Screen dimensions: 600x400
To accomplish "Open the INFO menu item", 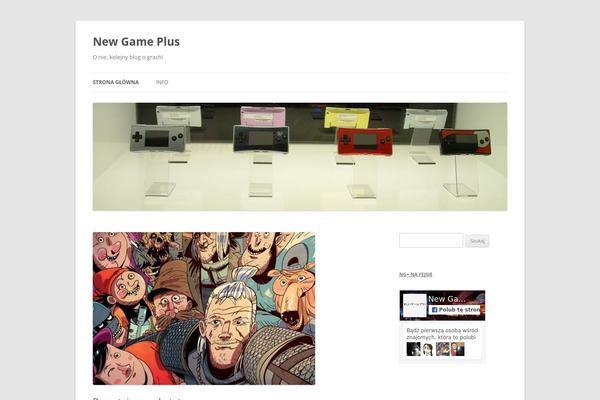I will [x=162, y=82].
